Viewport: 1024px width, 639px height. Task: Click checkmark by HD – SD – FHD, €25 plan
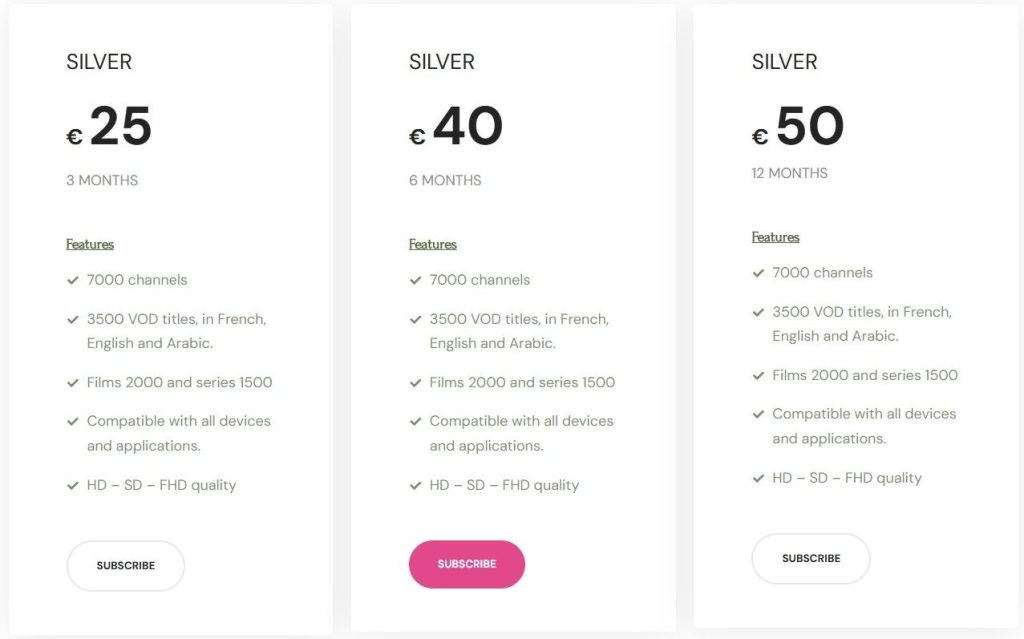[73, 486]
